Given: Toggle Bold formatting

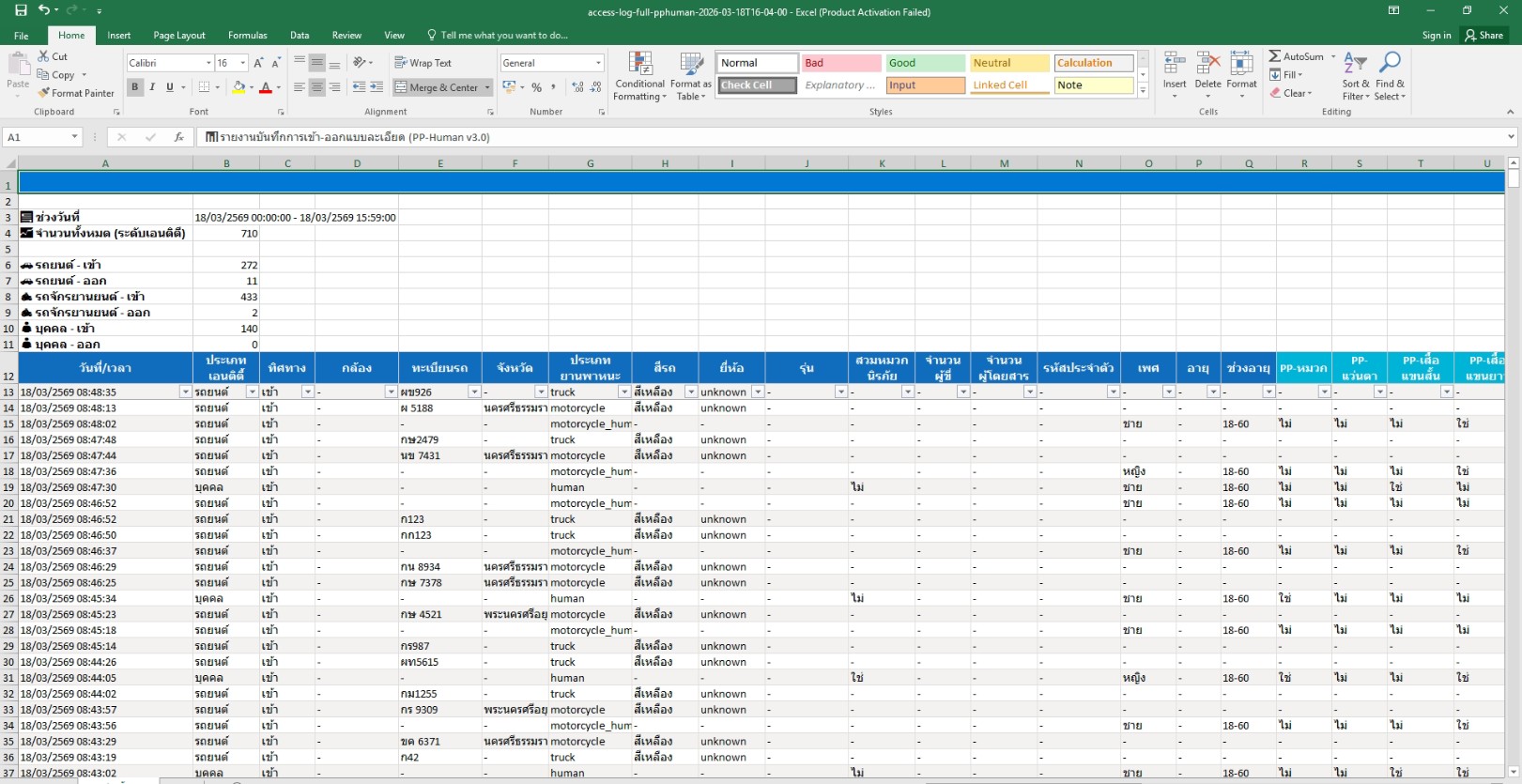Looking at the screenshot, I should tap(135, 87).
